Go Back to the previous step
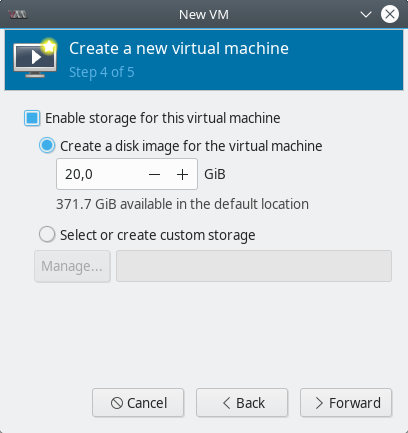408x433 pixels. [x=242, y=403]
